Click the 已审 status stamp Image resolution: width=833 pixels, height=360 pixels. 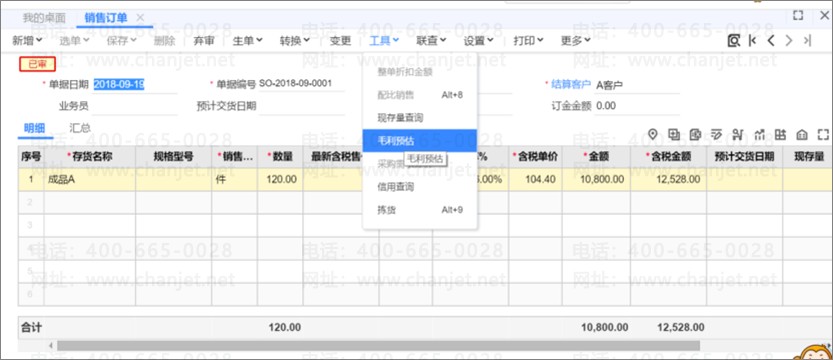(37, 65)
